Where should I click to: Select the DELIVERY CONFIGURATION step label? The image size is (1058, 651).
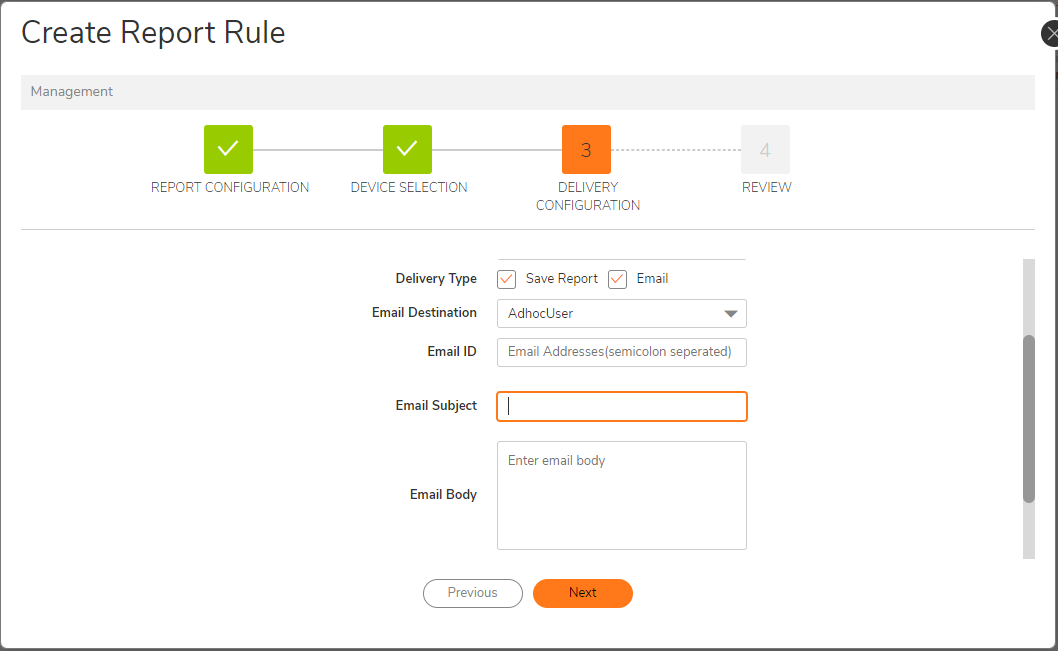[x=587, y=196]
